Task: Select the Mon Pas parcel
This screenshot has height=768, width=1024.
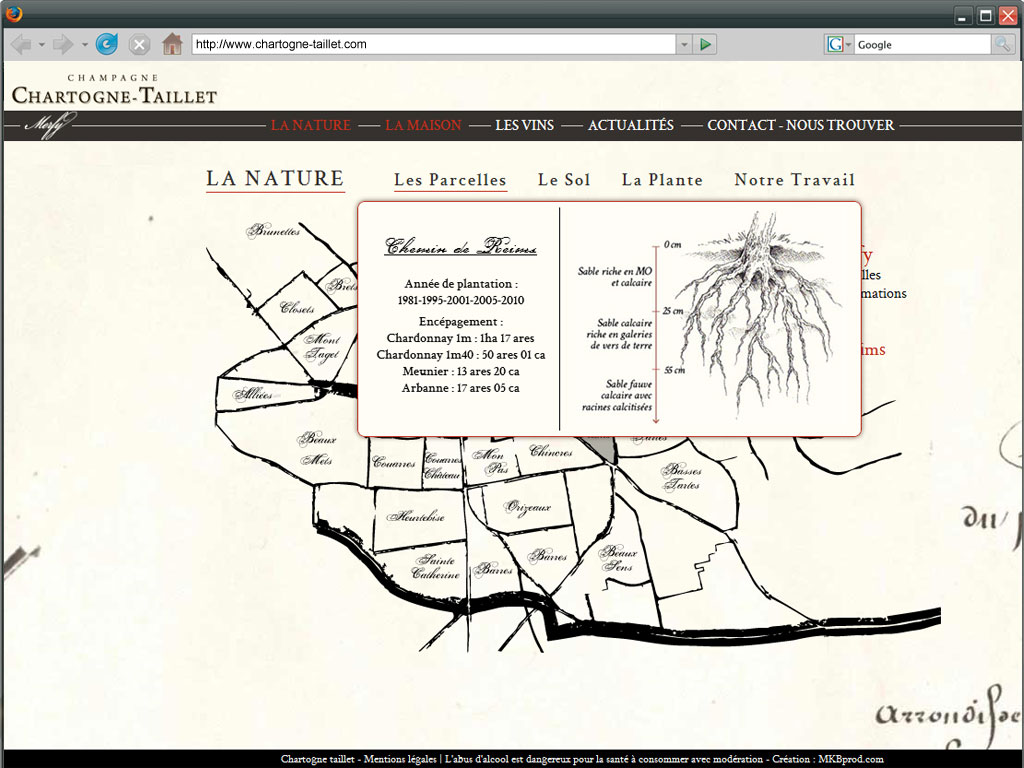Action: pos(490,461)
